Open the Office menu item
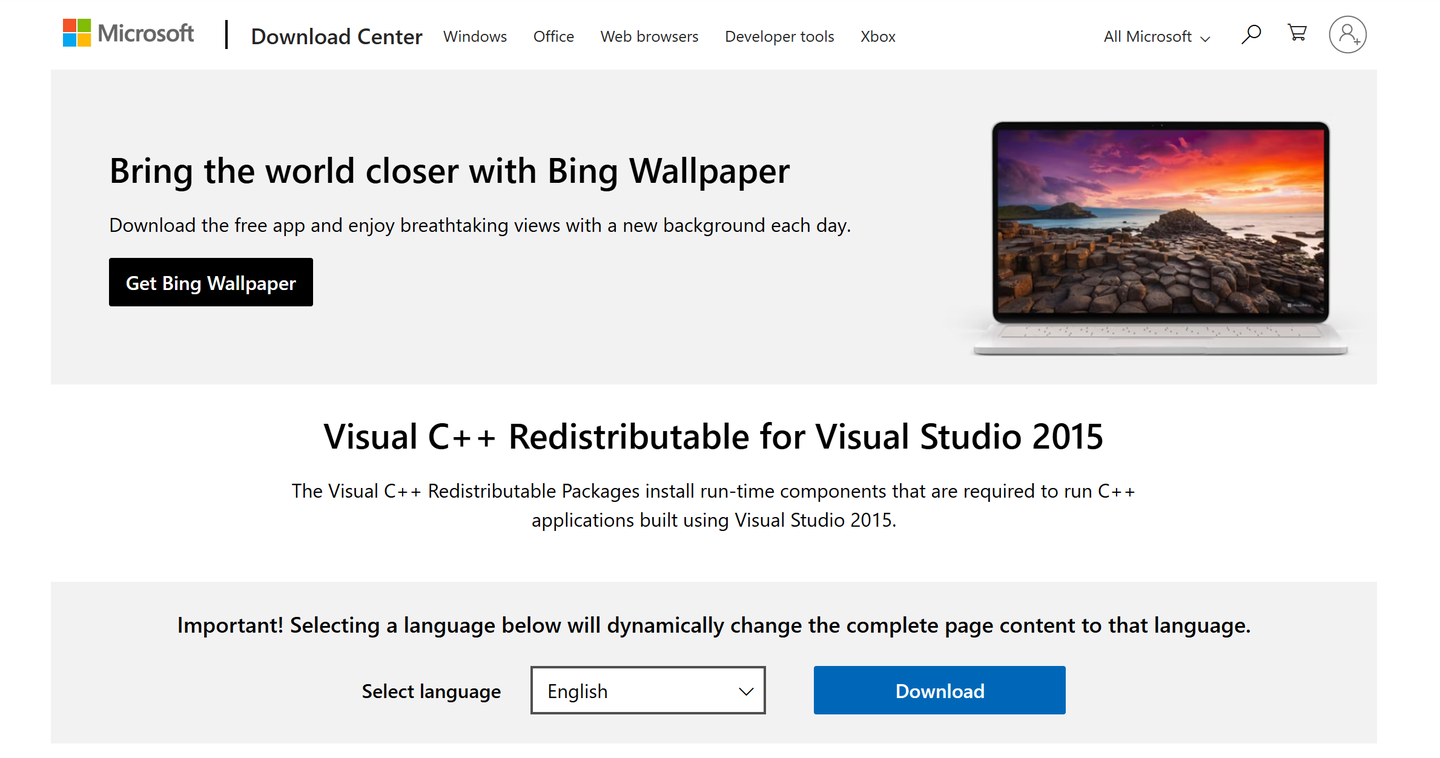The width and height of the screenshot is (1440, 758). point(554,36)
